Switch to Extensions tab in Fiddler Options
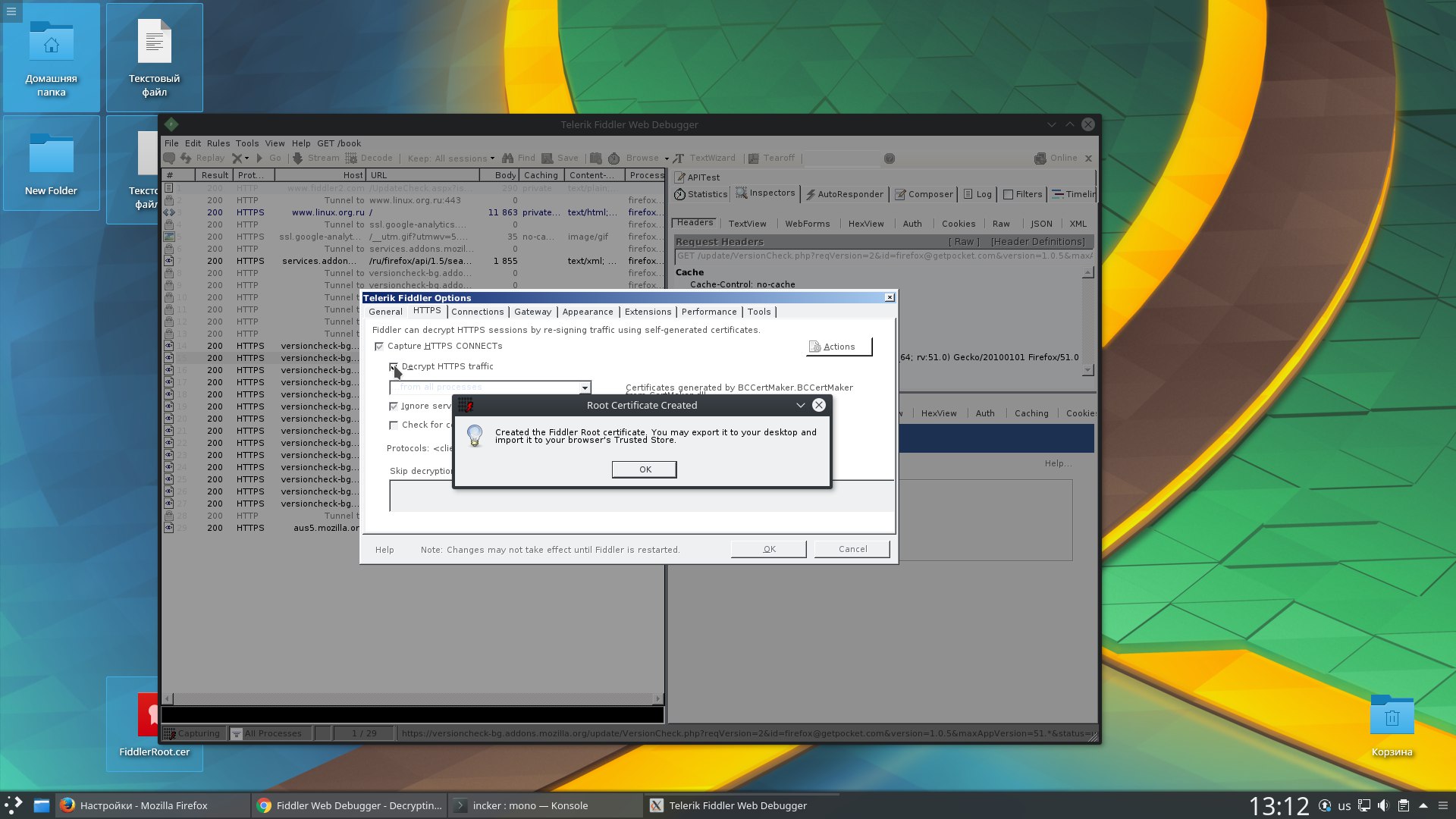Image resolution: width=1456 pixels, height=819 pixels. coord(648,312)
